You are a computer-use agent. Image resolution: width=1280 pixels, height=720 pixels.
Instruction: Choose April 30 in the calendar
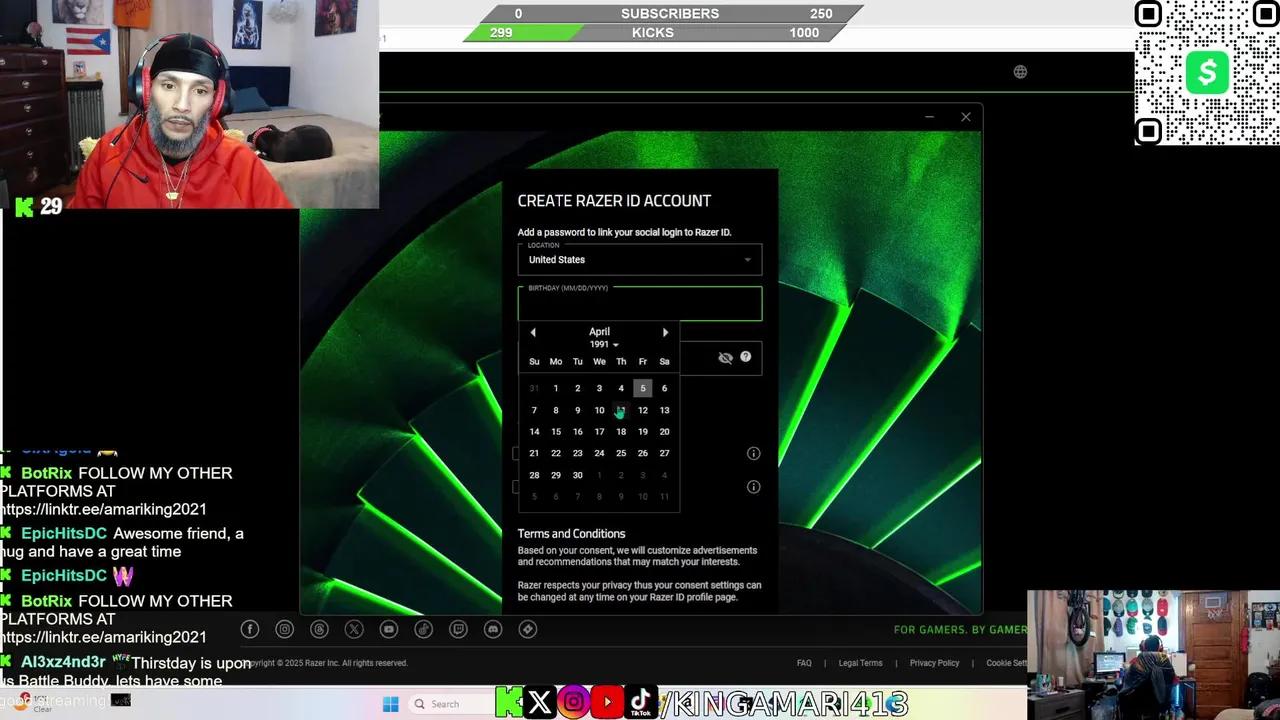577,475
